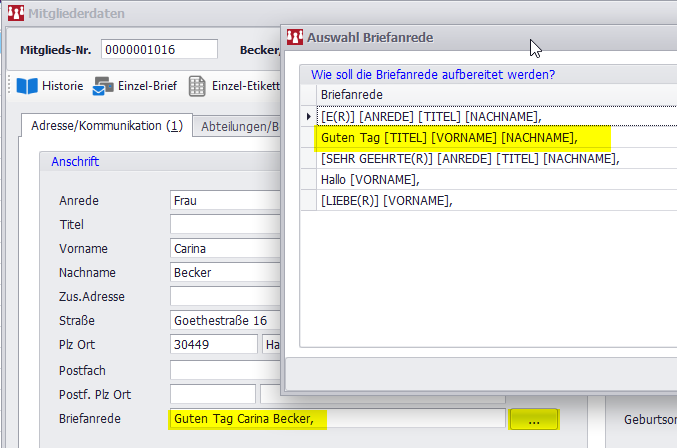The height and width of the screenshot is (448, 677).
Task: Click the Auswahl Briefanrede dialog title icon
Action: (295, 37)
